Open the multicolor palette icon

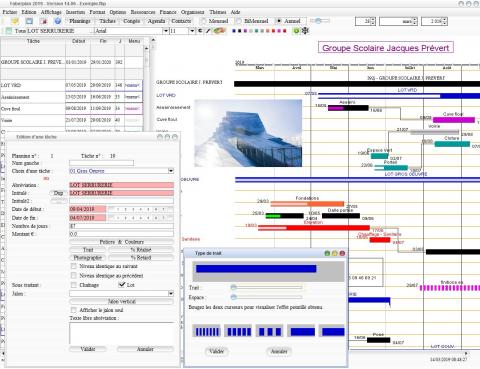[x=219, y=31]
